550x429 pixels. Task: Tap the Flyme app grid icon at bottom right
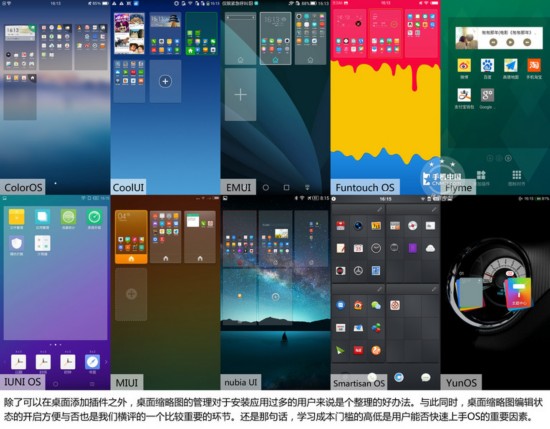517,175
